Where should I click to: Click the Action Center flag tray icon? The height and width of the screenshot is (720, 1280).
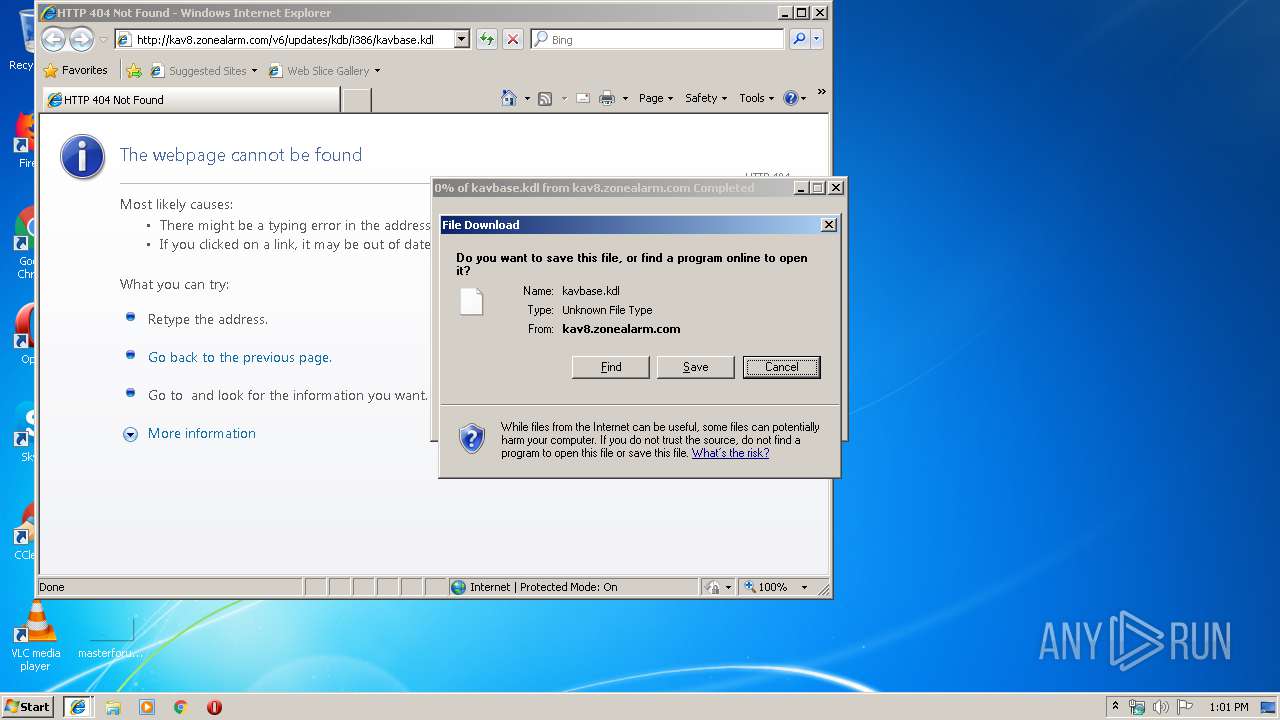coord(1185,707)
